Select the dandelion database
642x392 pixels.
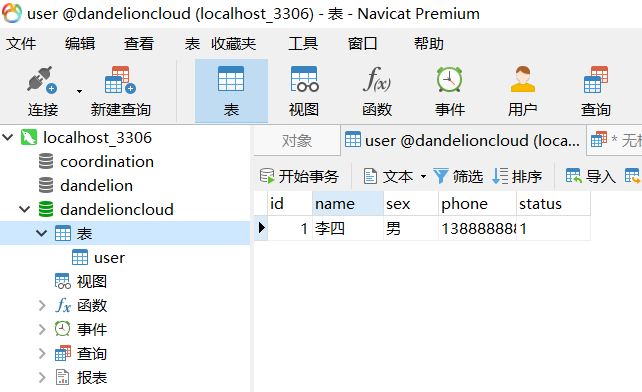(x=96, y=186)
